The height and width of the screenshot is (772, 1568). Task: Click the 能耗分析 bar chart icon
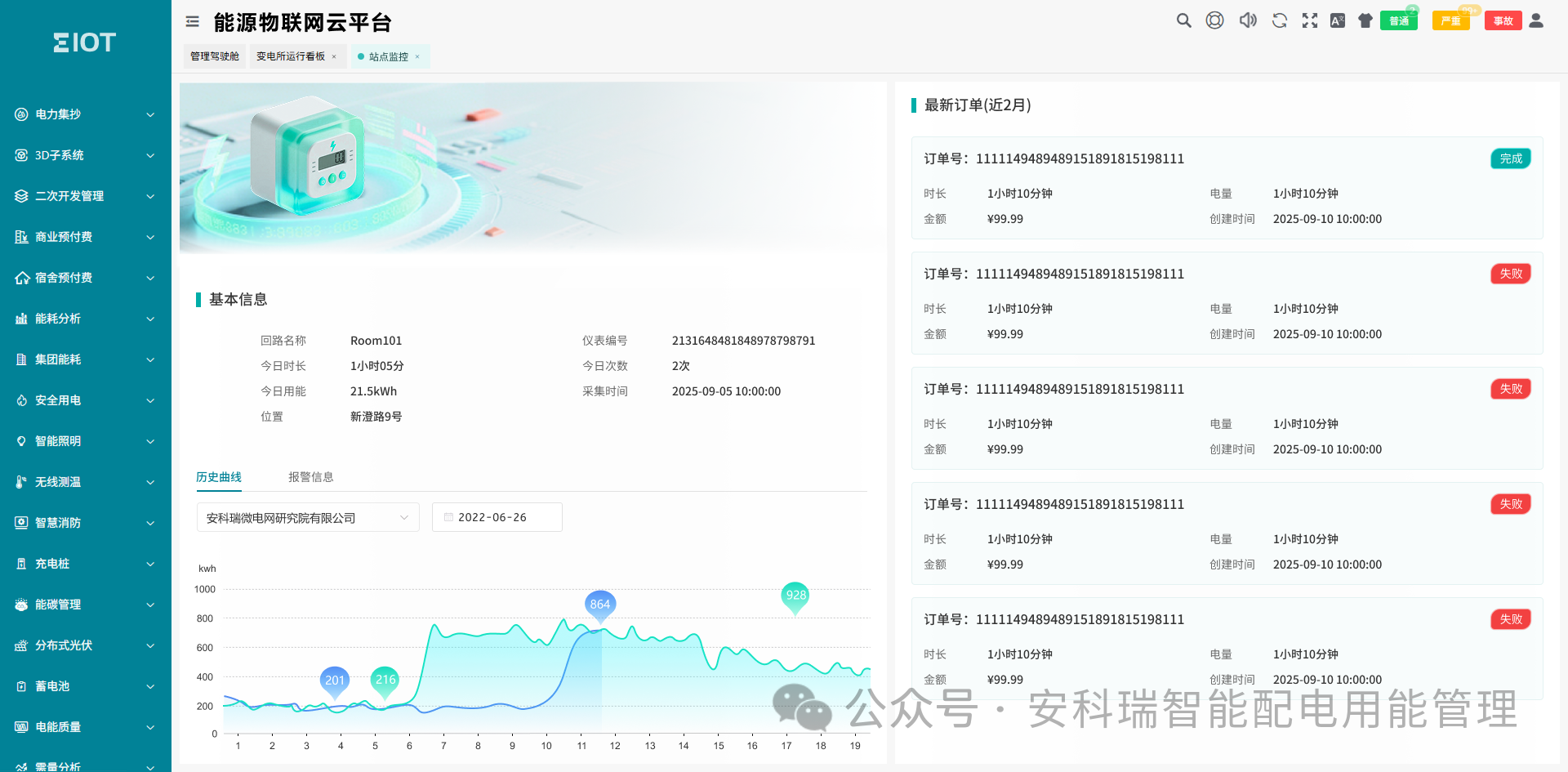21,319
